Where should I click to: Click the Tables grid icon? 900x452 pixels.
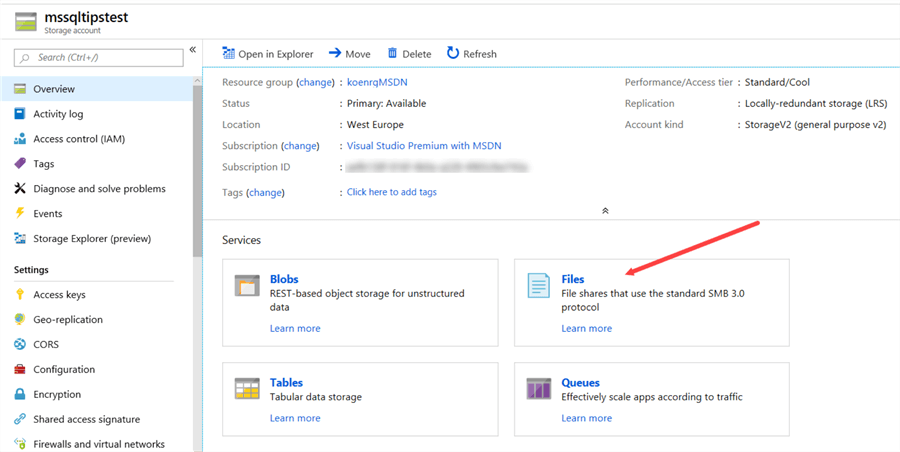(x=247, y=388)
